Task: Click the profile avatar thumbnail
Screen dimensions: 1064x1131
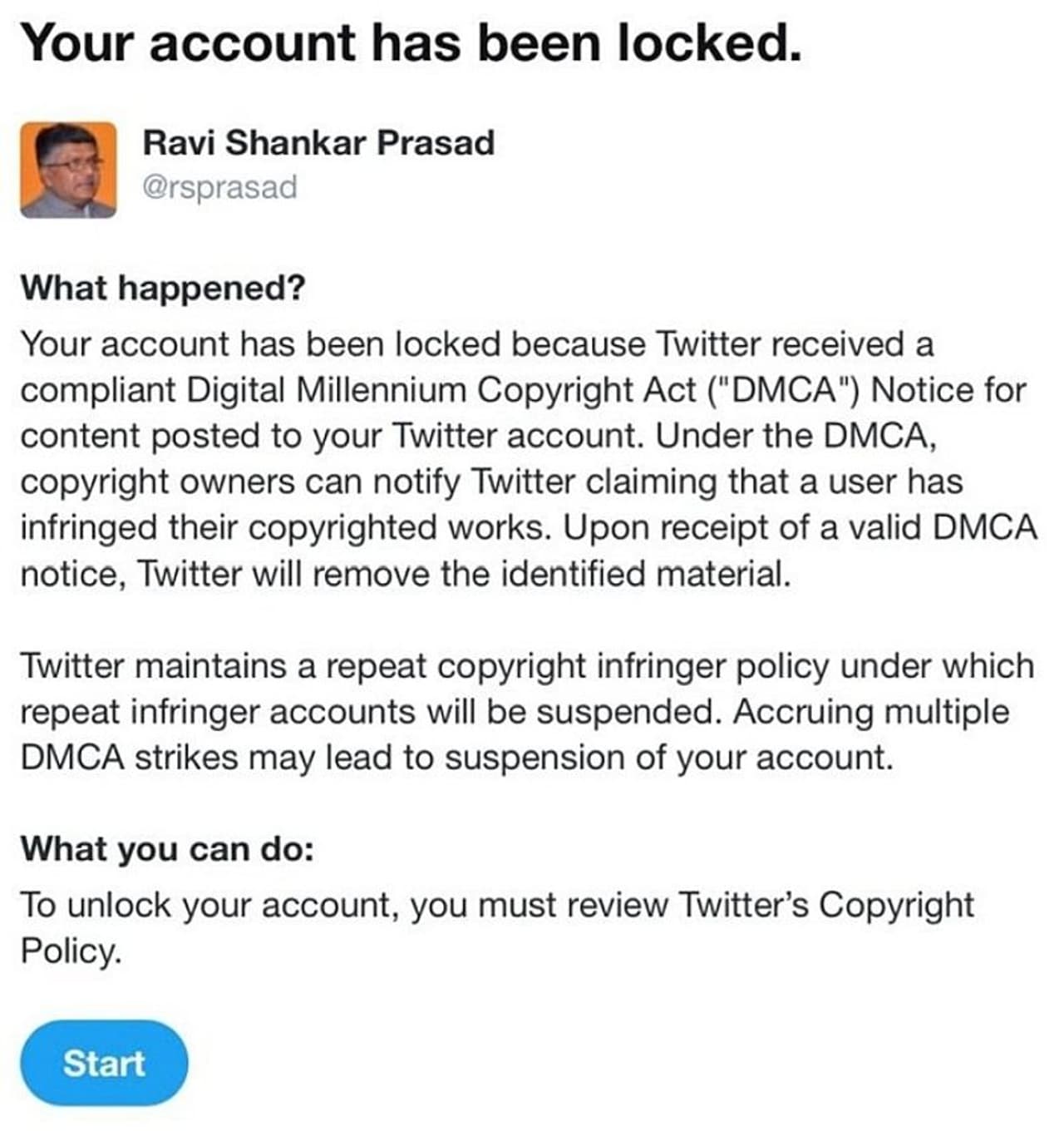Action: tap(68, 170)
